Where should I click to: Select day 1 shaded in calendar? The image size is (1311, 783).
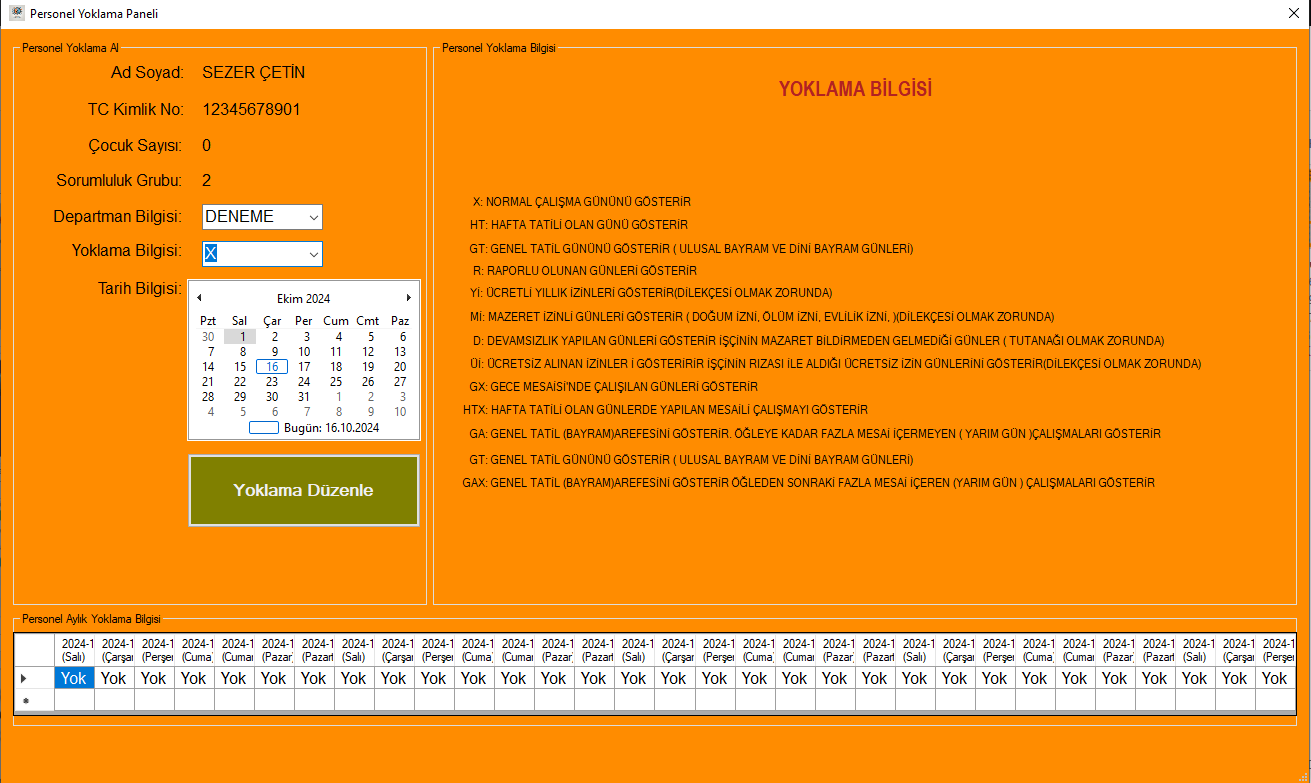pyautogui.click(x=240, y=336)
